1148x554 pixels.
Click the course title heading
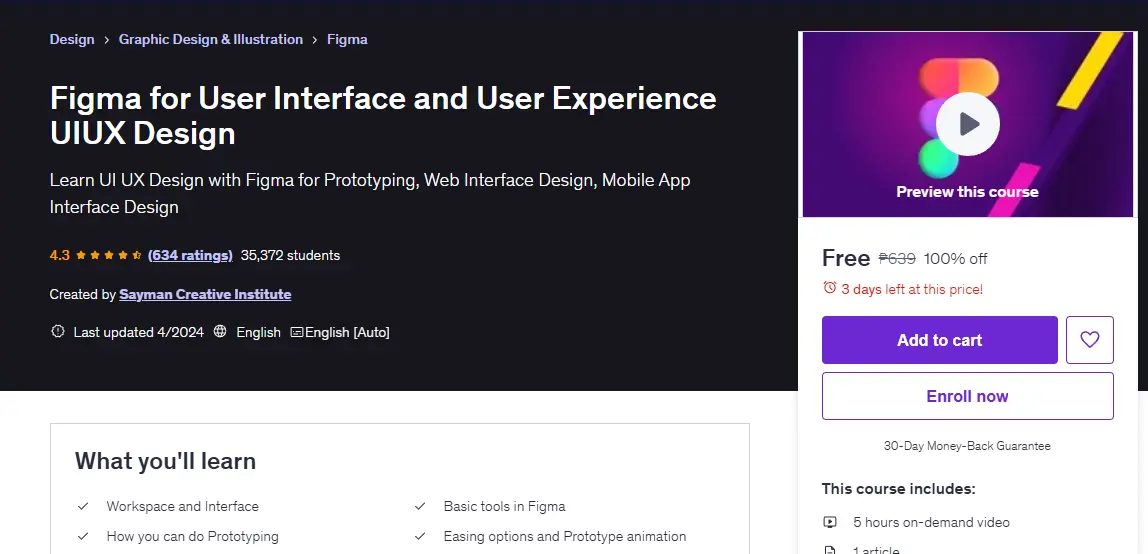[383, 116]
